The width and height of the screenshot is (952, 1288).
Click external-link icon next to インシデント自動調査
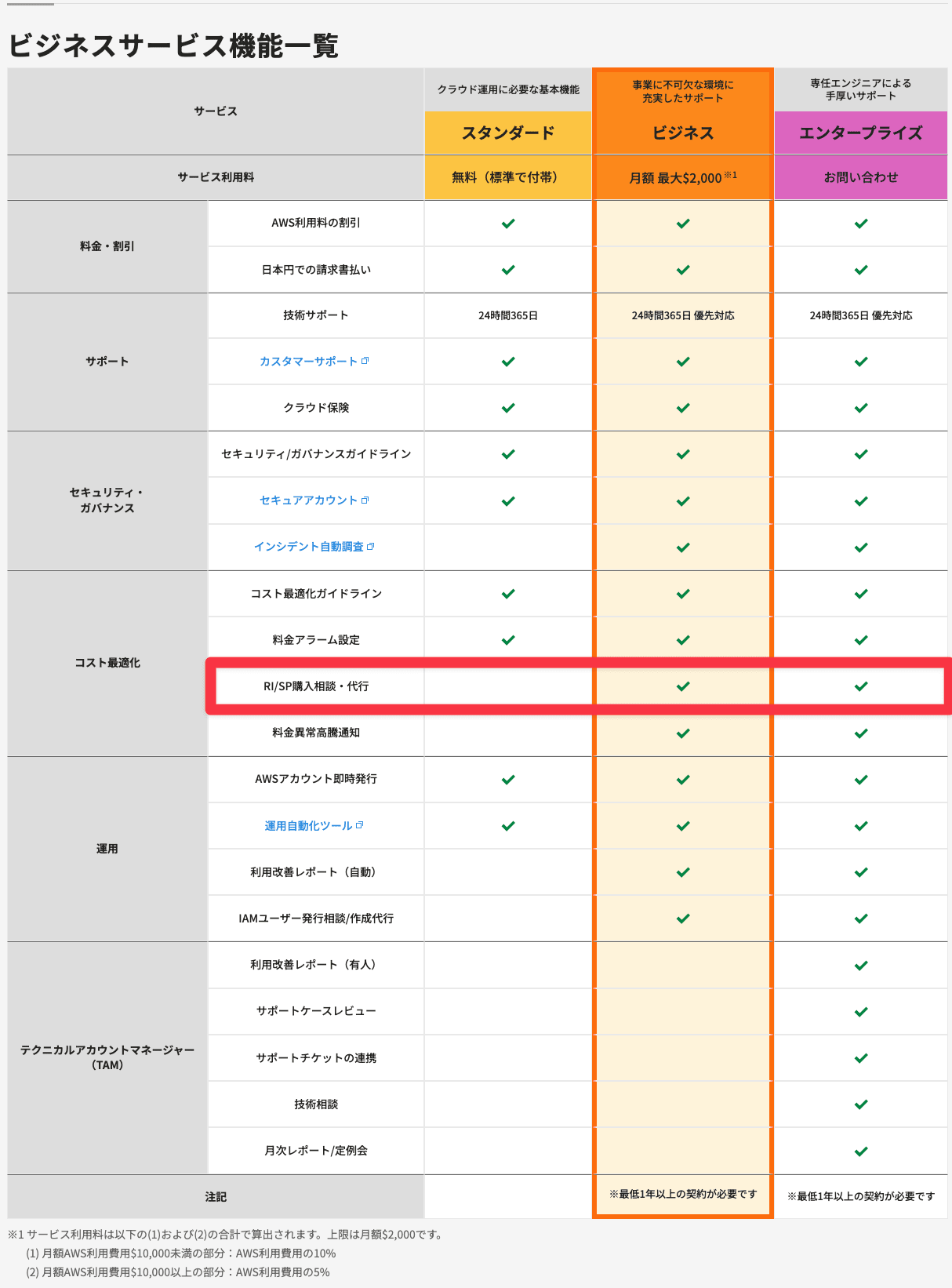click(x=371, y=546)
